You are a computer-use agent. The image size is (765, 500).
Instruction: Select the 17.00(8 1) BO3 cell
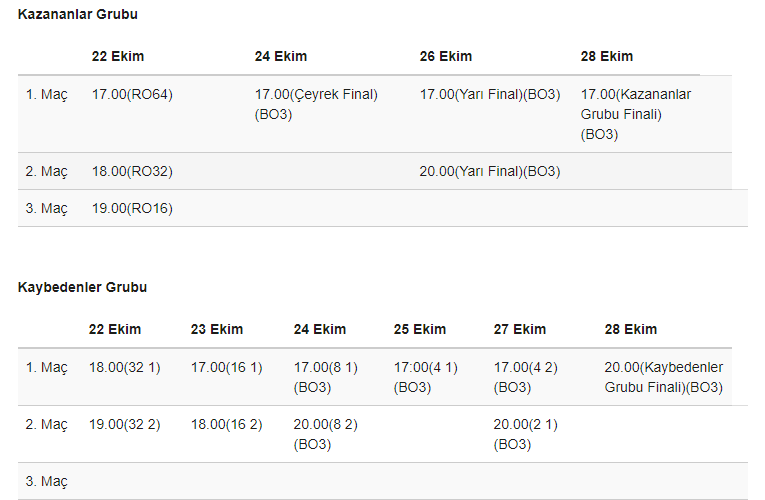[x=326, y=377]
